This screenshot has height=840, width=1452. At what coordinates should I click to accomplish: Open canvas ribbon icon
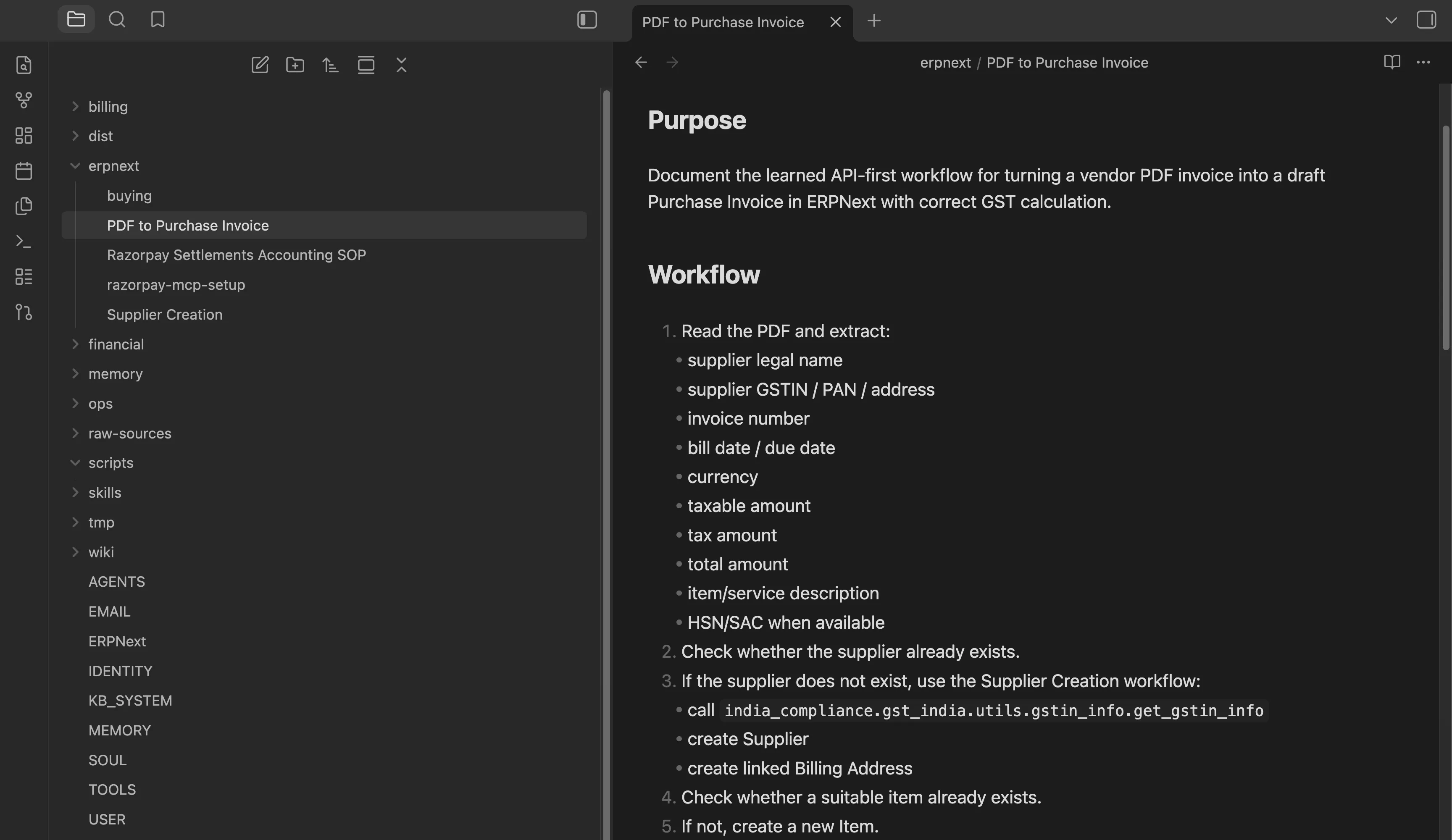[24, 135]
